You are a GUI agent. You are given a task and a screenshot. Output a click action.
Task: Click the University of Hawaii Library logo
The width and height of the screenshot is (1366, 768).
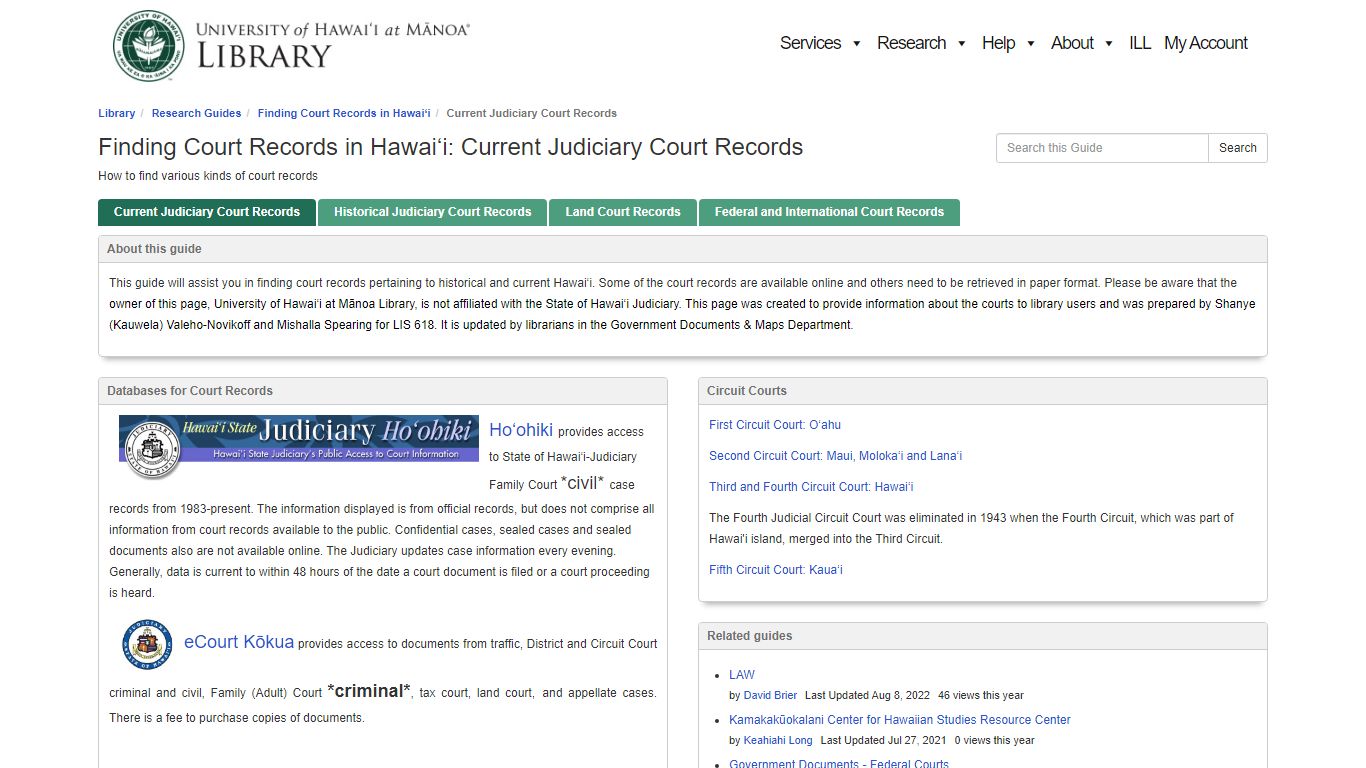(291, 45)
